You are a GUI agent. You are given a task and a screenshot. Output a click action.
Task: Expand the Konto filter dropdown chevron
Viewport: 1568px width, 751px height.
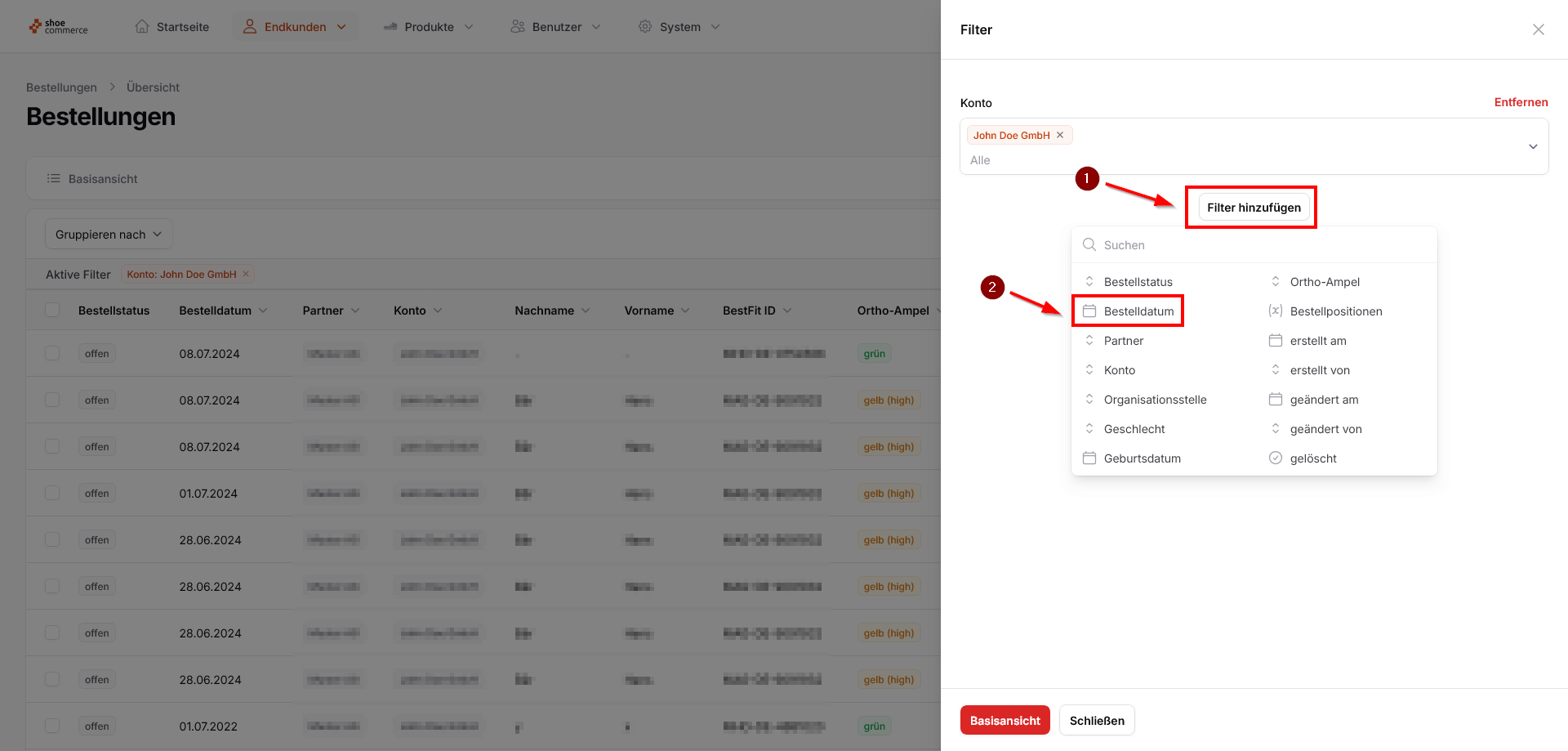coord(1533,146)
